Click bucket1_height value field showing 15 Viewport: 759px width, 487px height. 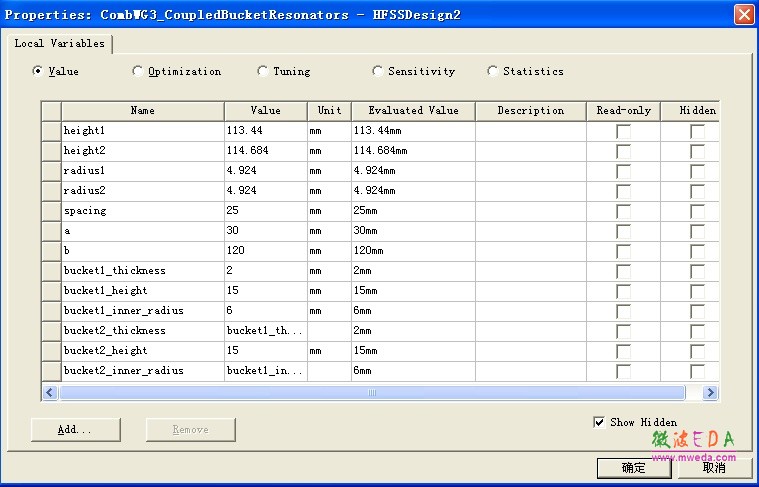[266, 291]
